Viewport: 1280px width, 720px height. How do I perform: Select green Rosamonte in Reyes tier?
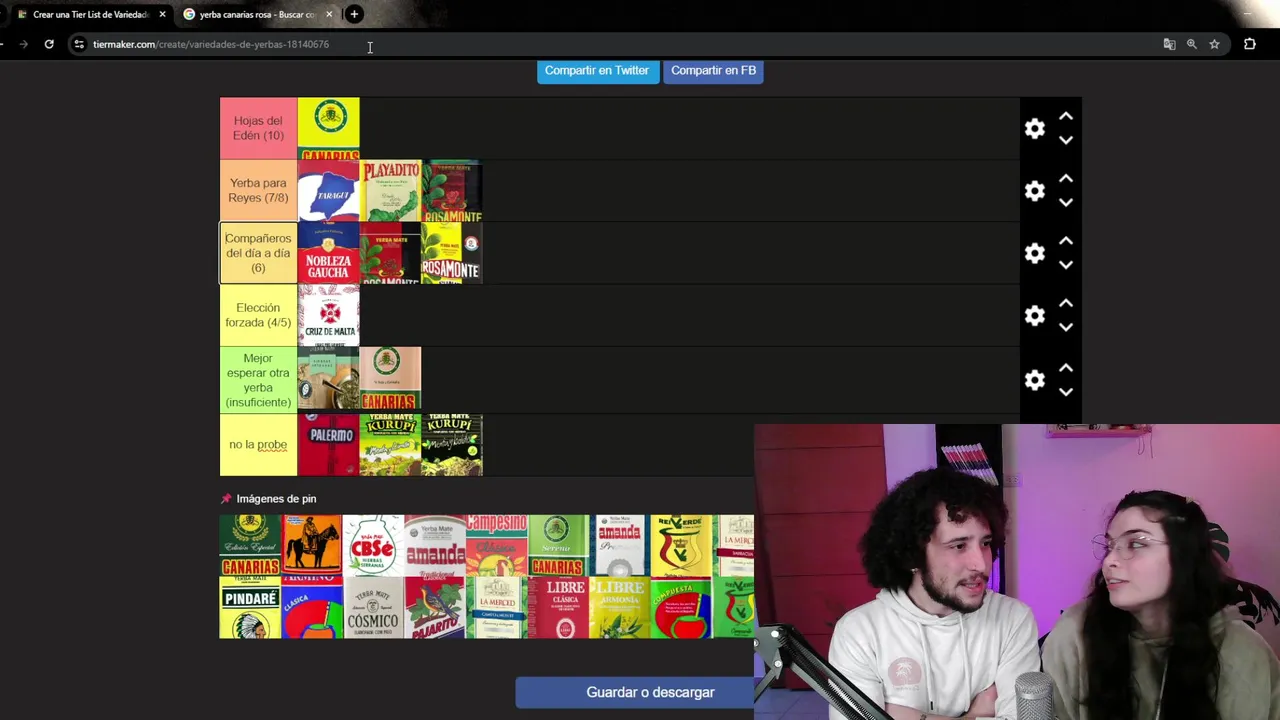pyautogui.click(x=452, y=191)
